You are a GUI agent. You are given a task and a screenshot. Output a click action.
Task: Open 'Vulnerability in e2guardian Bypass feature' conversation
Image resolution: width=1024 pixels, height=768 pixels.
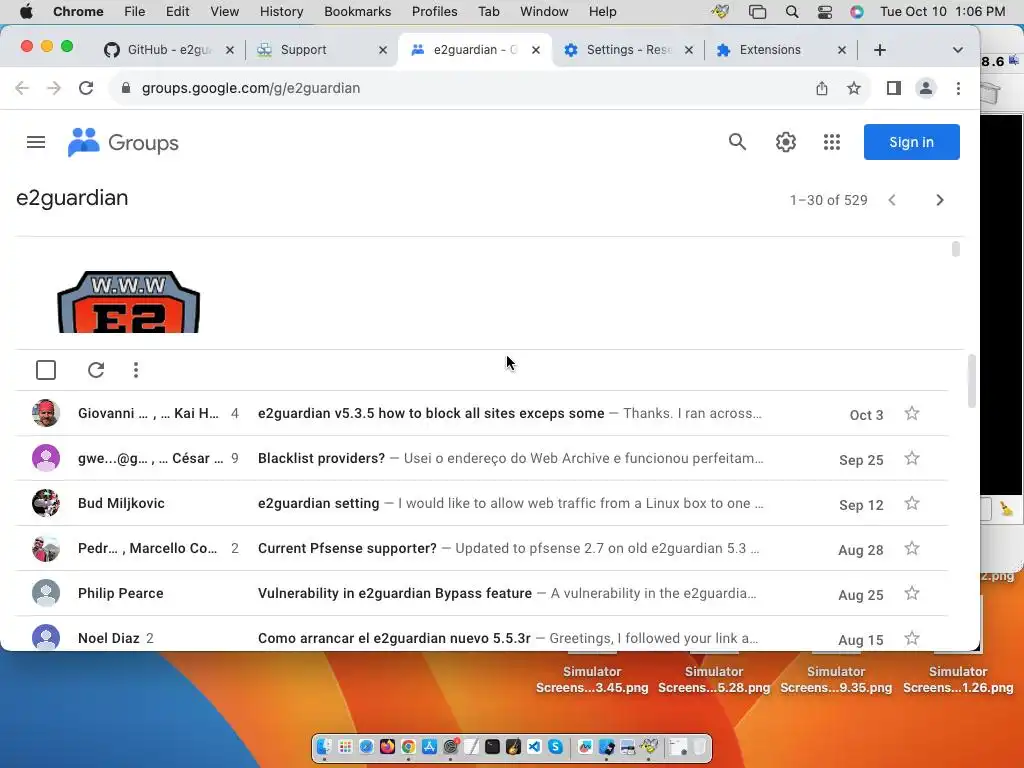394,593
